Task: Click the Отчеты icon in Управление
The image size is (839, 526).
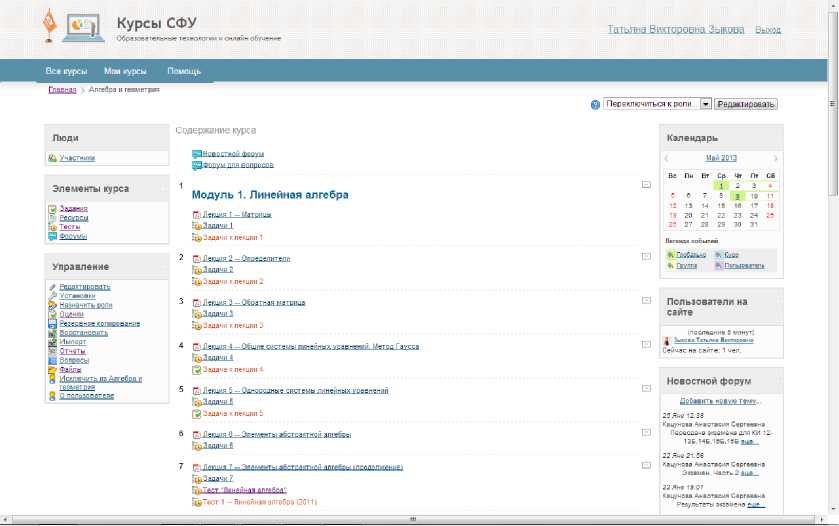Action: click(52, 351)
